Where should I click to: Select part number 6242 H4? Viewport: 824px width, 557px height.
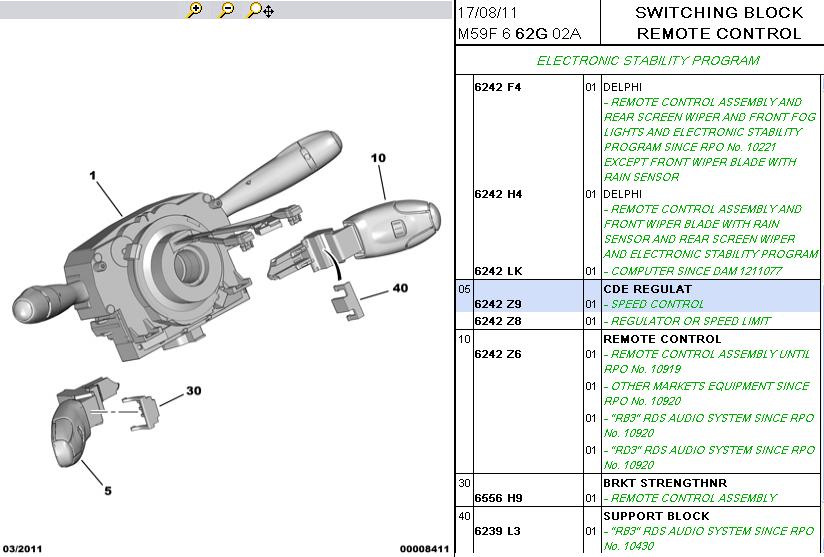pos(498,194)
